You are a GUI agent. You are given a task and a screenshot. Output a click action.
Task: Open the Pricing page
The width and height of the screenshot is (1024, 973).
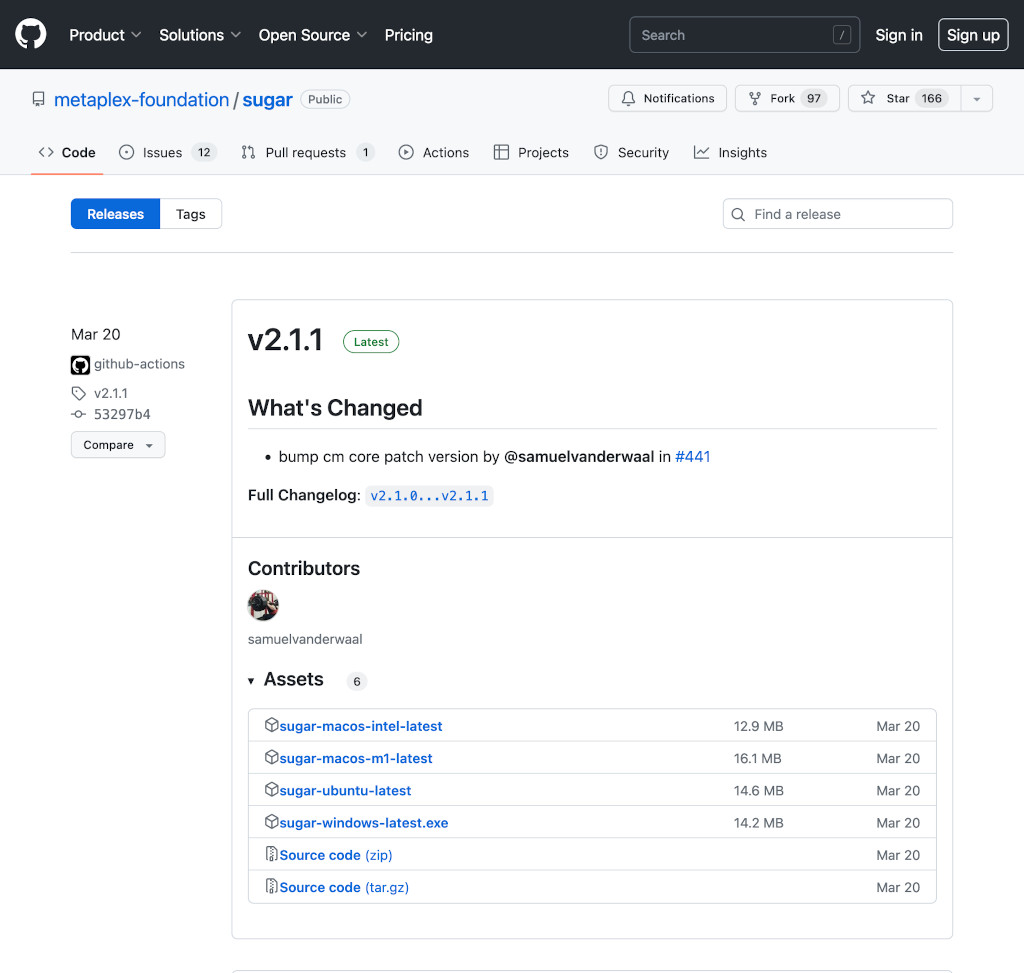tap(409, 35)
